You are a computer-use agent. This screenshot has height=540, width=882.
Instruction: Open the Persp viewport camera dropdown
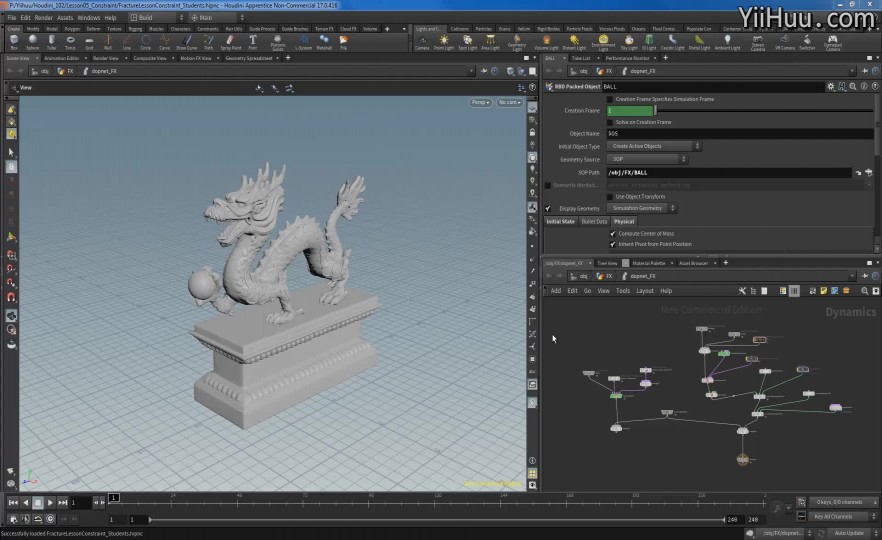pyautogui.click(x=480, y=102)
